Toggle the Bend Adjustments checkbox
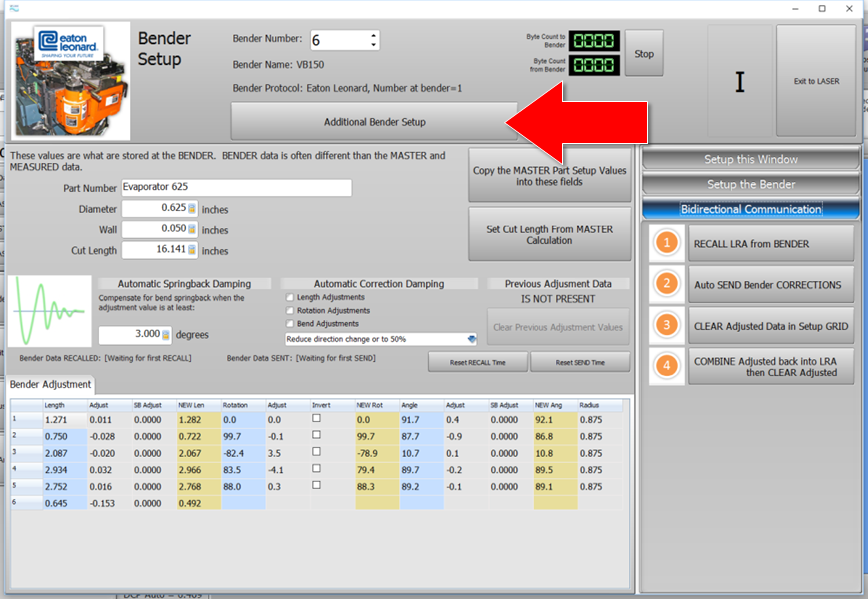868x599 pixels. [290, 324]
